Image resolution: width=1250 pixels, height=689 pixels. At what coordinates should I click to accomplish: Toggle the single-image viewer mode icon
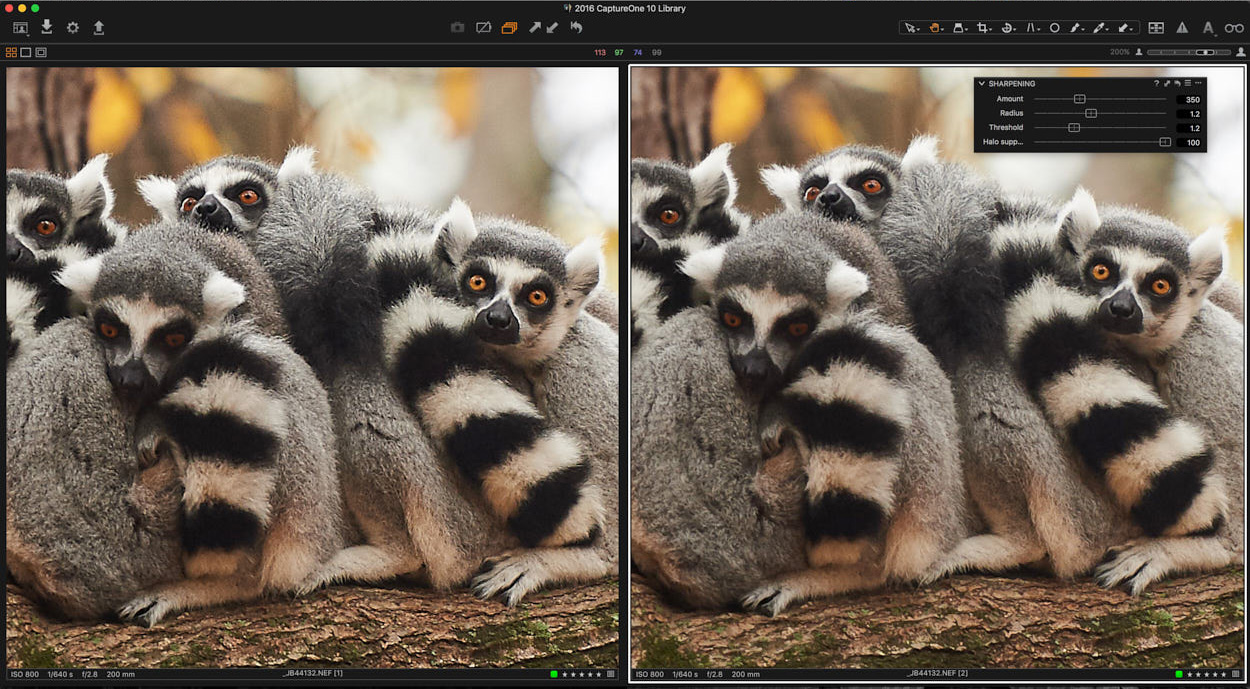click(x=26, y=52)
